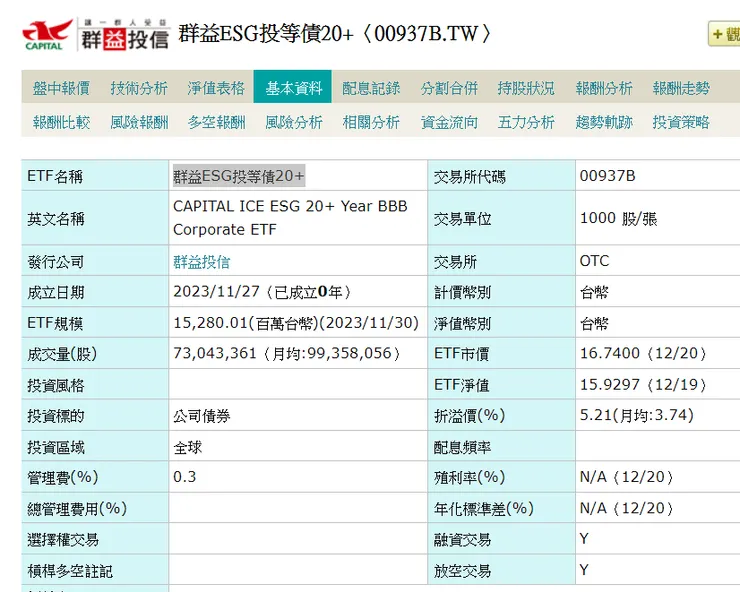Open the 五力分析 tab
The image size is (740, 592).
pos(526,122)
